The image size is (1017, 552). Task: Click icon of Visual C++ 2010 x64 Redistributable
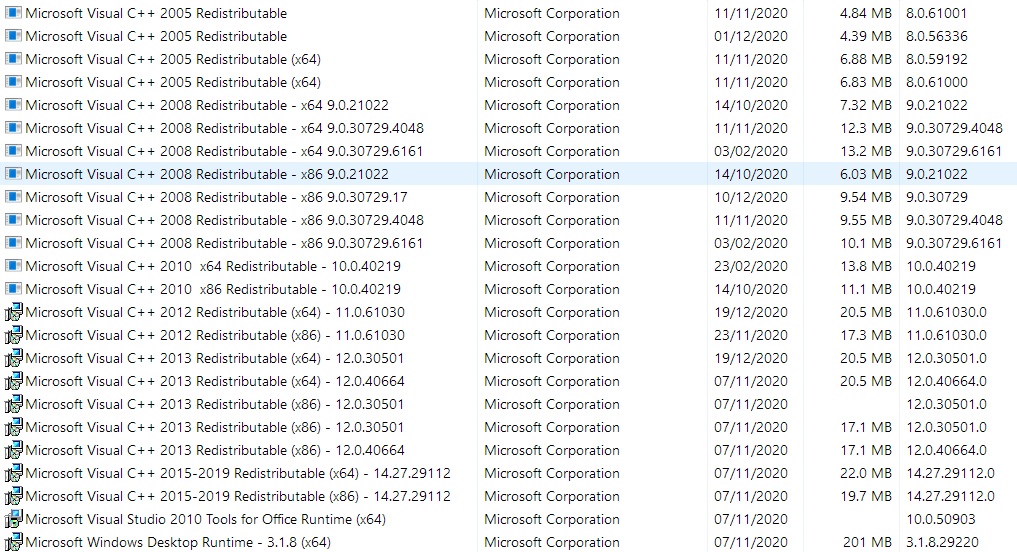pyautogui.click(x=13, y=266)
